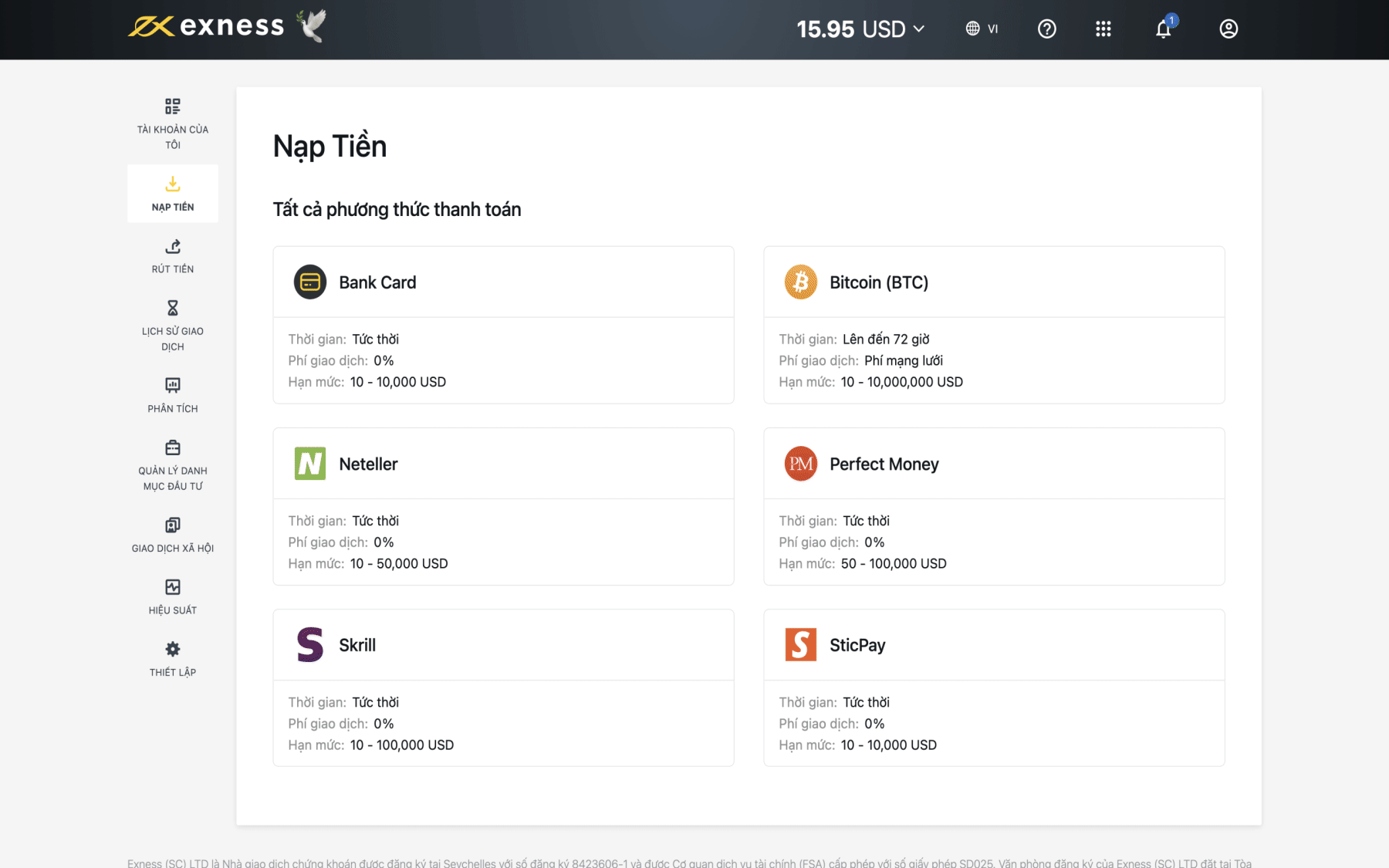Image resolution: width=1389 pixels, height=868 pixels.
Task: Click the Rút tiền withdrawal icon
Action: pos(173,246)
